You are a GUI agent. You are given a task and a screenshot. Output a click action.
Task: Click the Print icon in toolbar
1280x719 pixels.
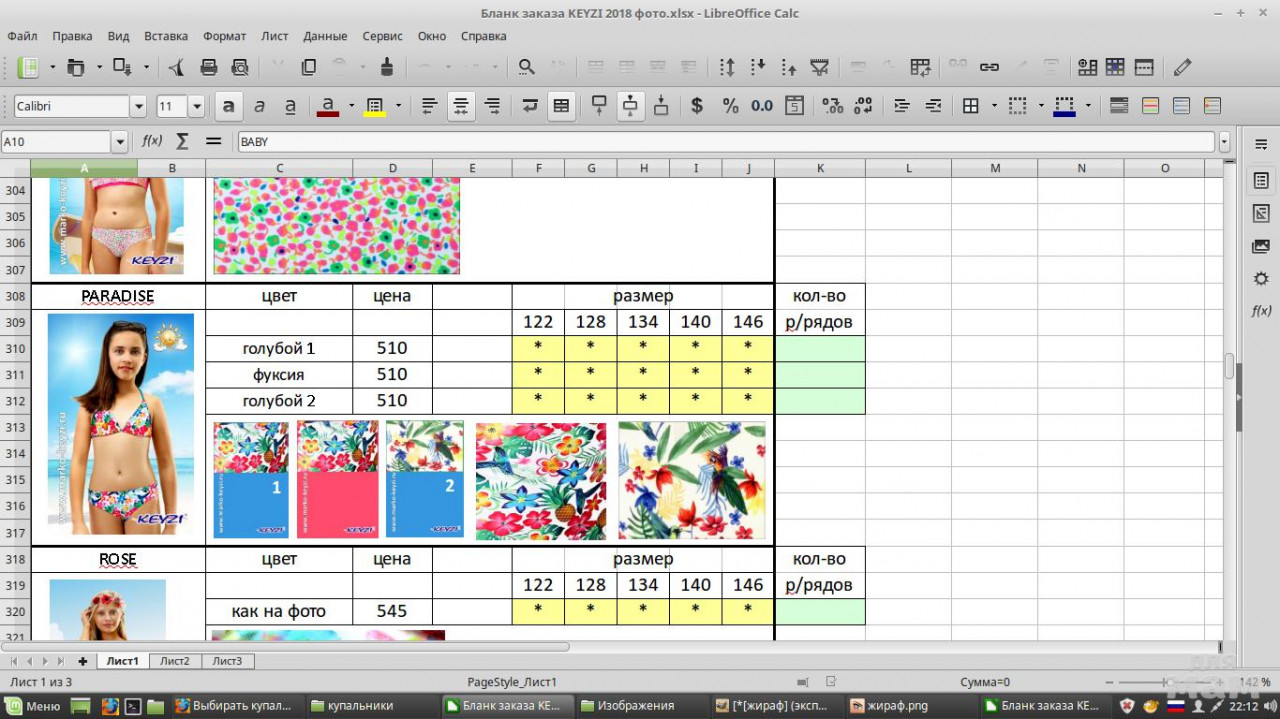tap(209, 67)
